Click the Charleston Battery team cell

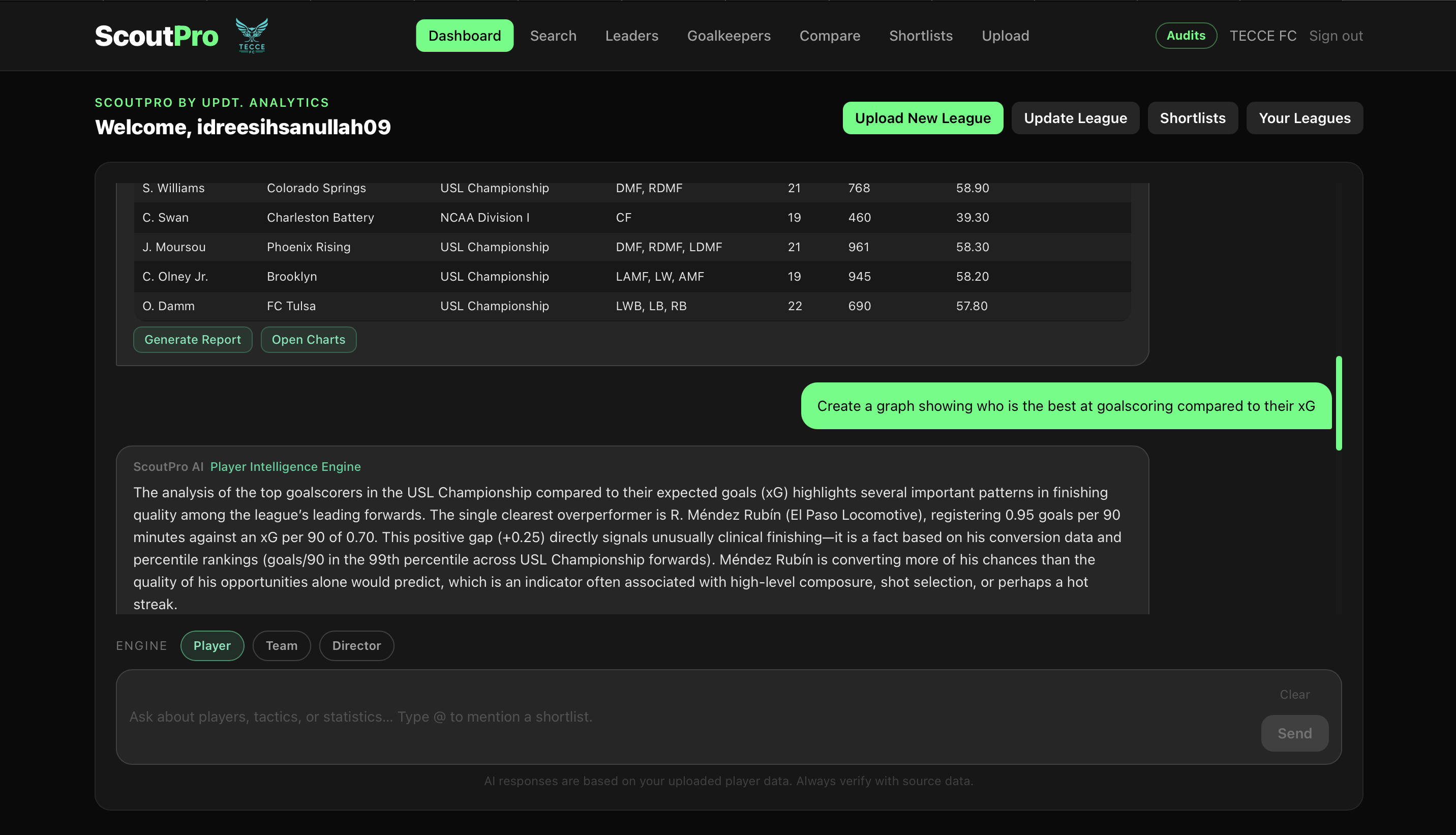tap(320, 217)
